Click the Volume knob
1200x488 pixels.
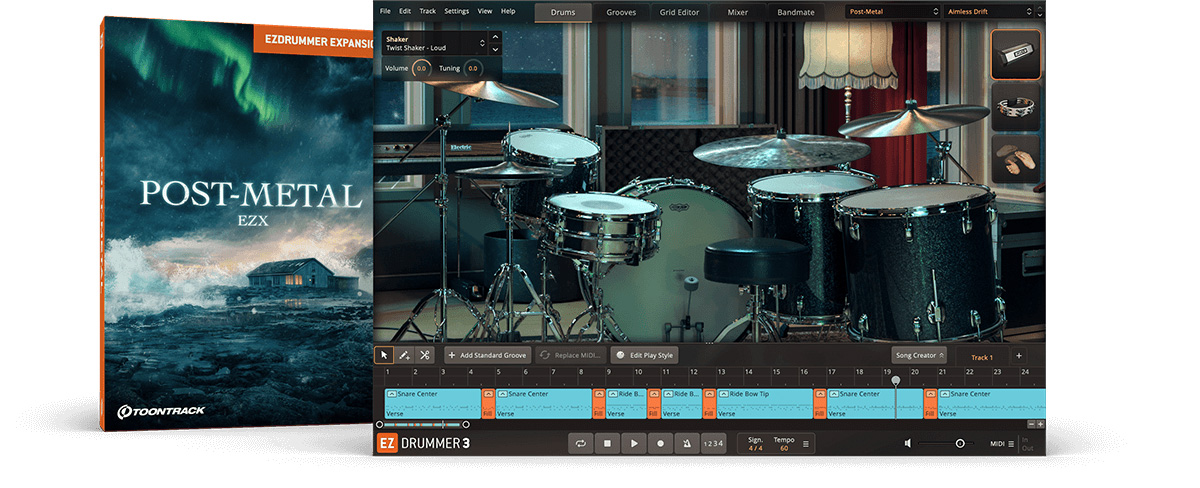(x=422, y=68)
